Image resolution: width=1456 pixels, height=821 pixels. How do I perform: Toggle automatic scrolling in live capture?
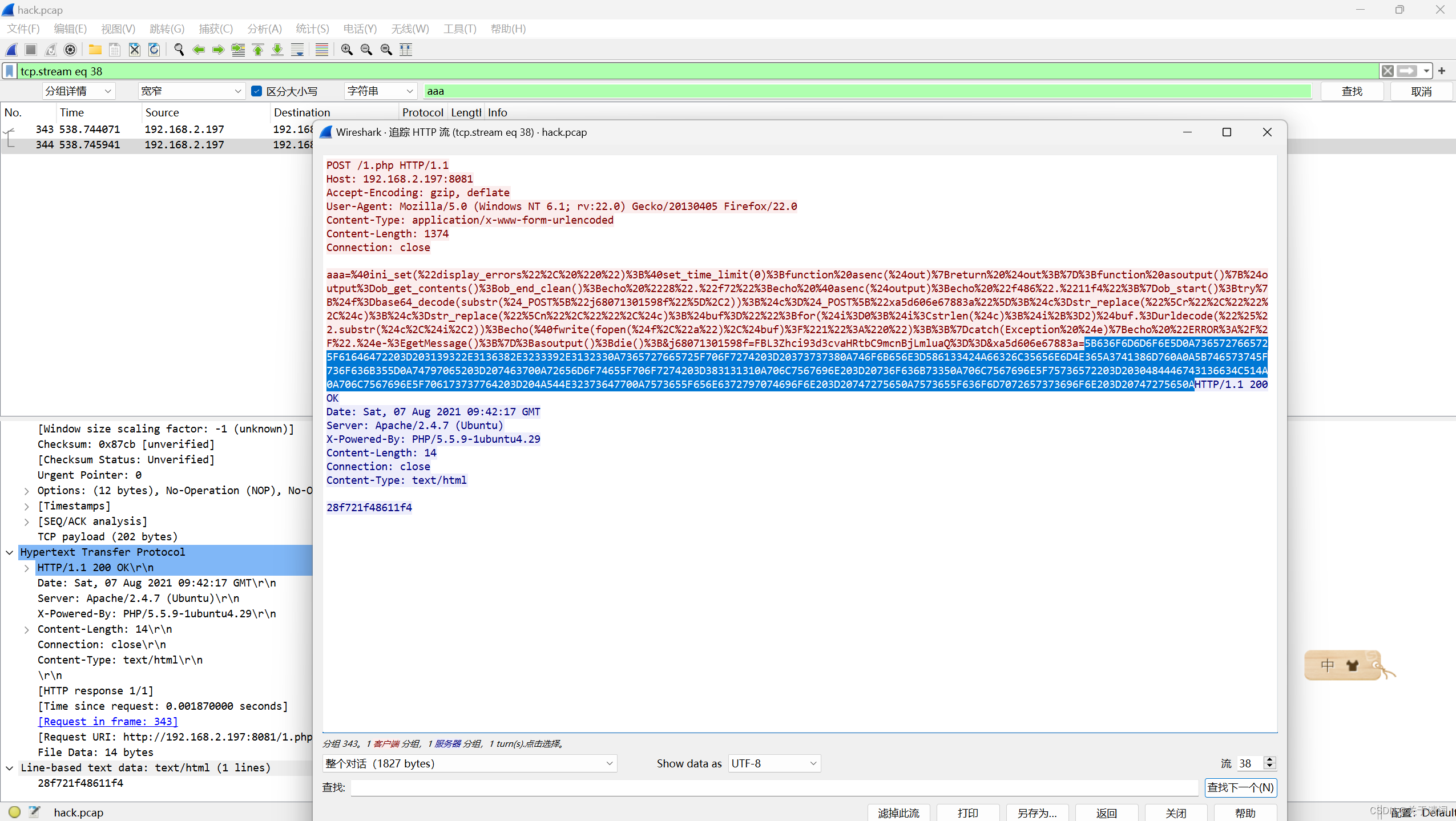[297, 50]
